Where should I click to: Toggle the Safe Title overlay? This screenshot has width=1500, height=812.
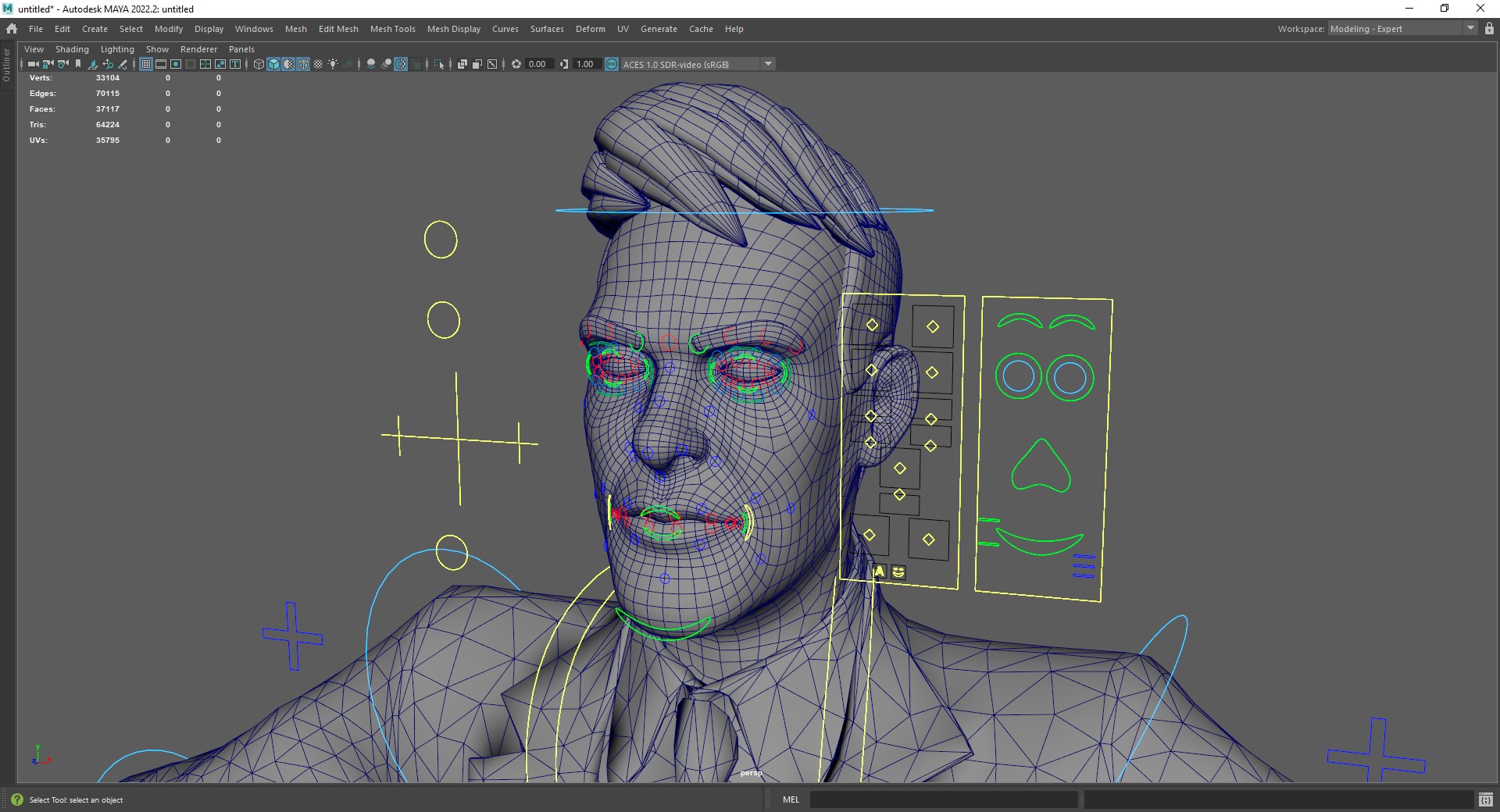235,64
